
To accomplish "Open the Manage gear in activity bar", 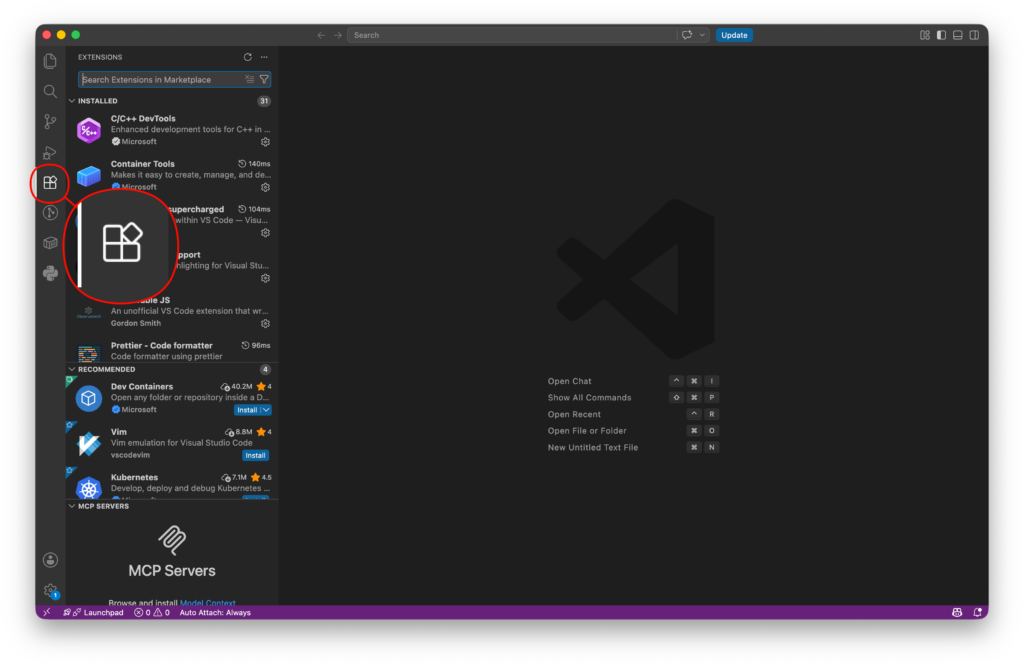I will 50,590.
